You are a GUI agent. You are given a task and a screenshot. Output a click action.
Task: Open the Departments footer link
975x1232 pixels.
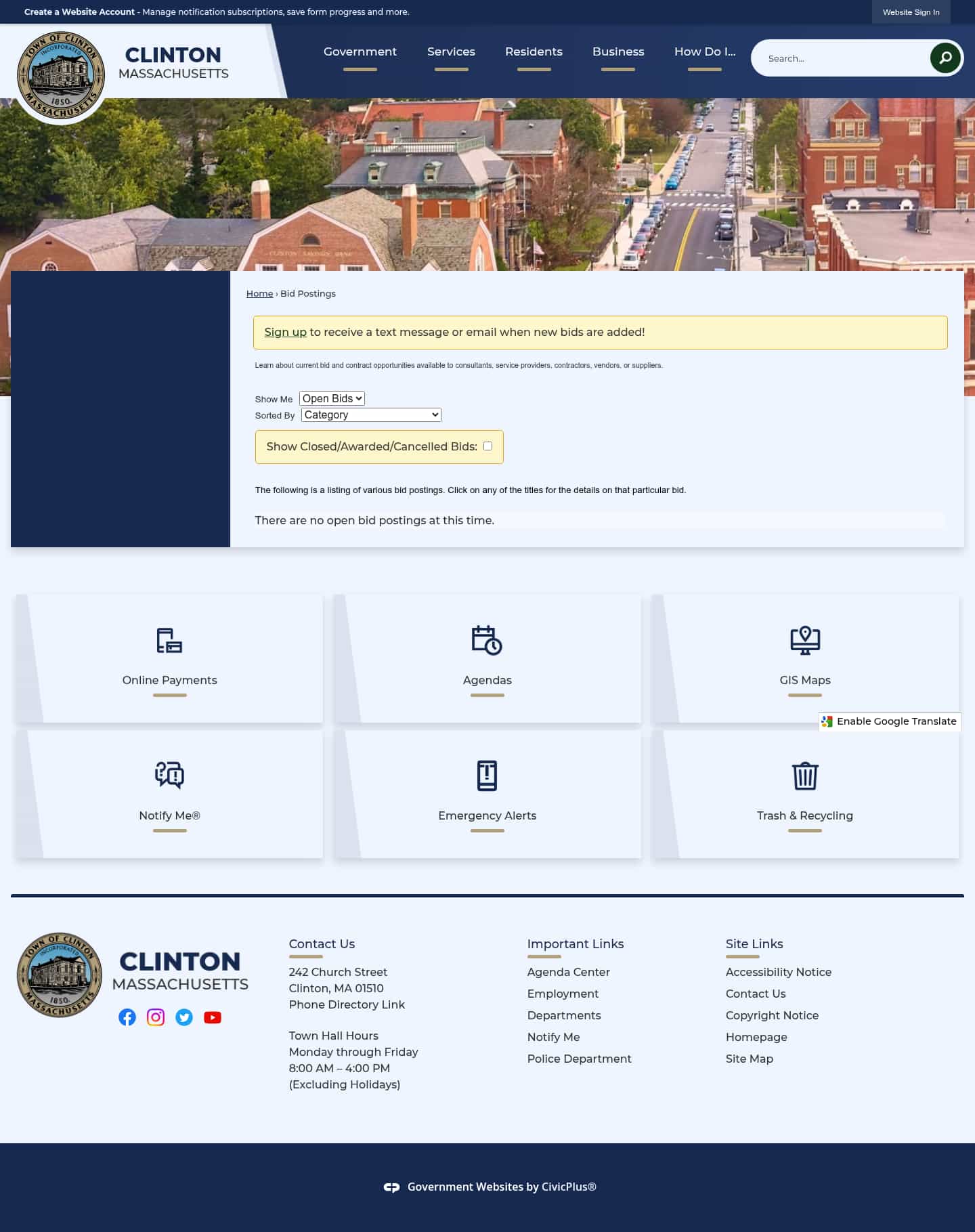(564, 1015)
